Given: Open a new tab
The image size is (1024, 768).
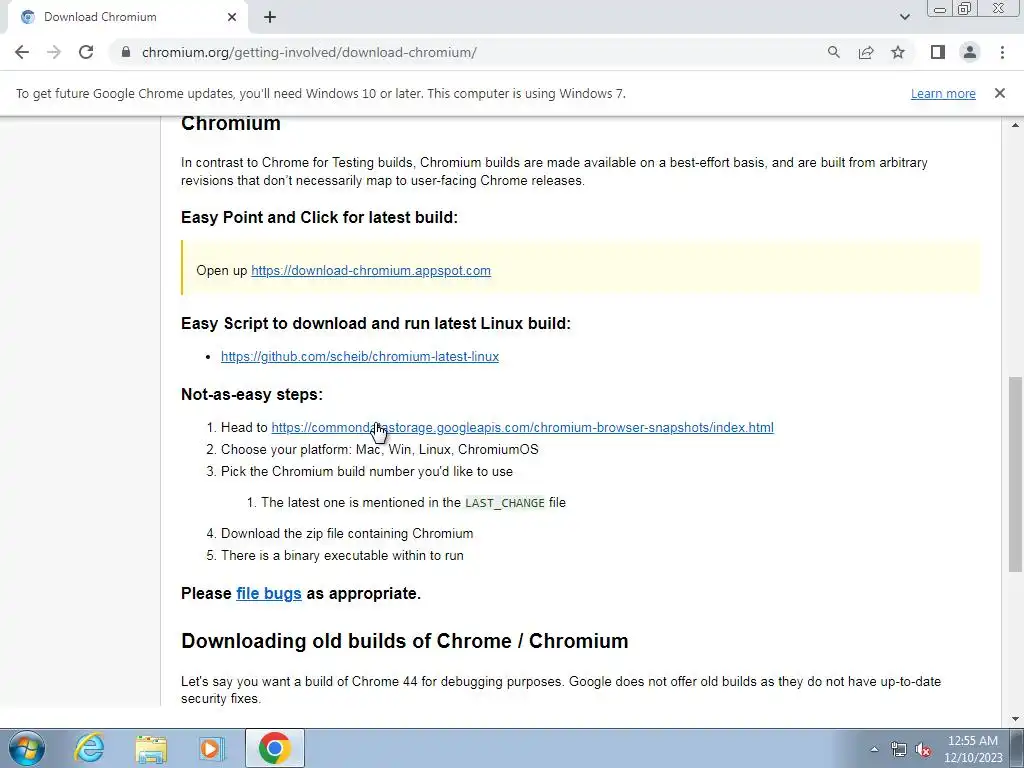Looking at the screenshot, I should click(270, 17).
